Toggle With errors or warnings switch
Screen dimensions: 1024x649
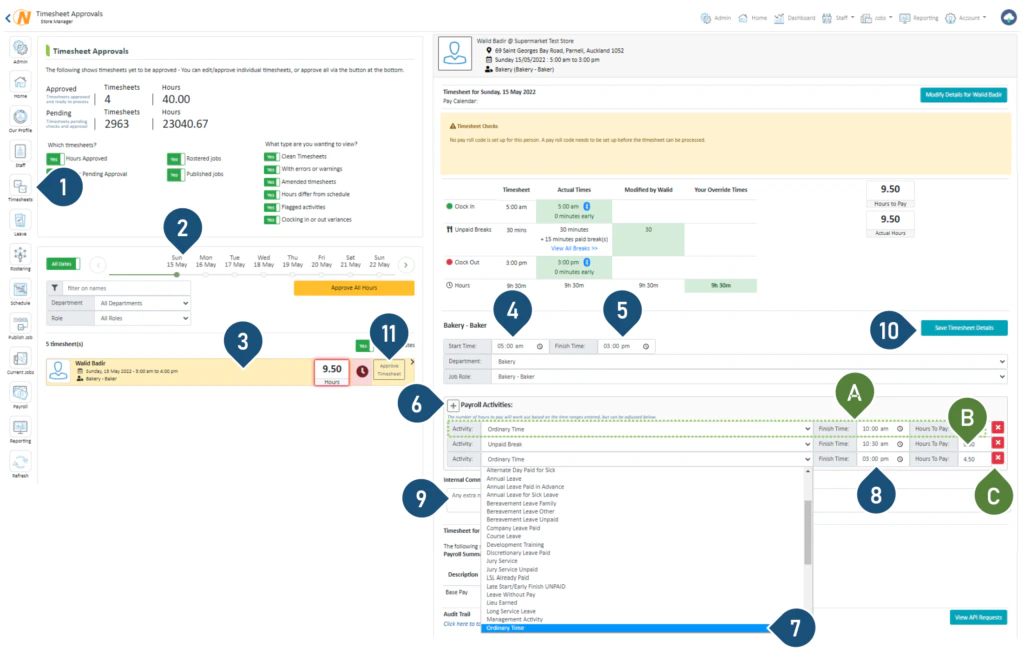click(x=271, y=169)
